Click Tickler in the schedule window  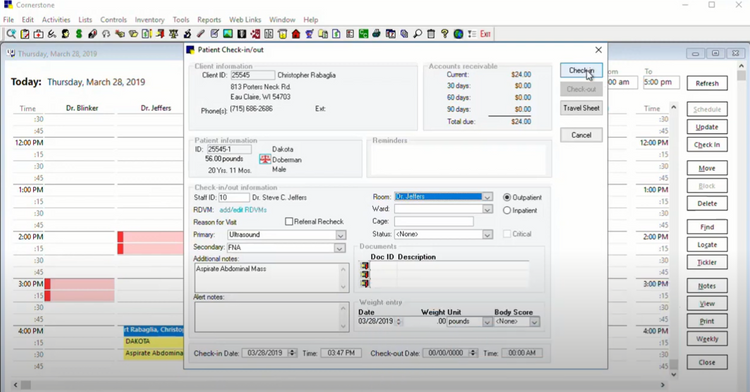click(x=707, y=262)
